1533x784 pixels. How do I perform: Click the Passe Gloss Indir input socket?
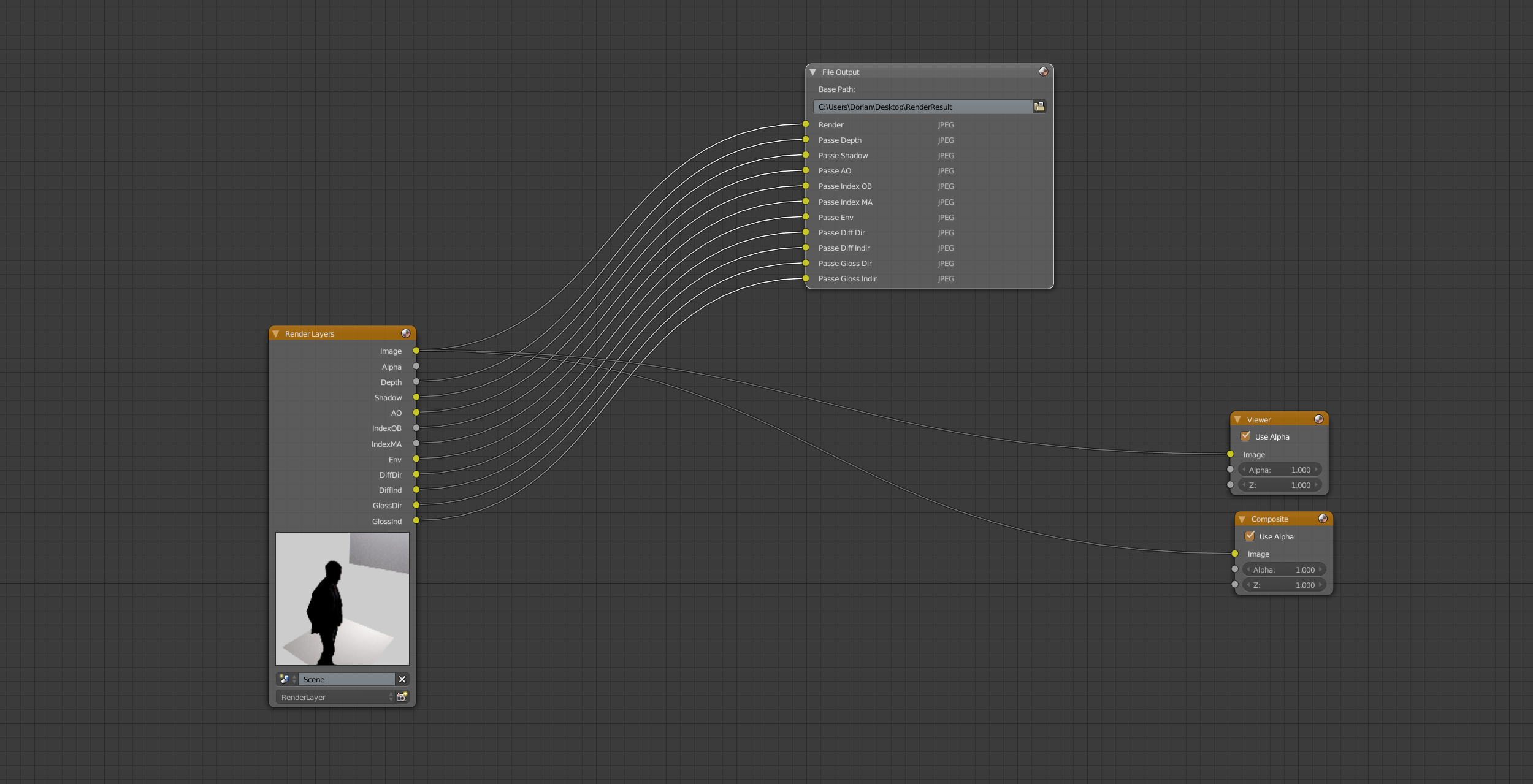coord(806,278)
